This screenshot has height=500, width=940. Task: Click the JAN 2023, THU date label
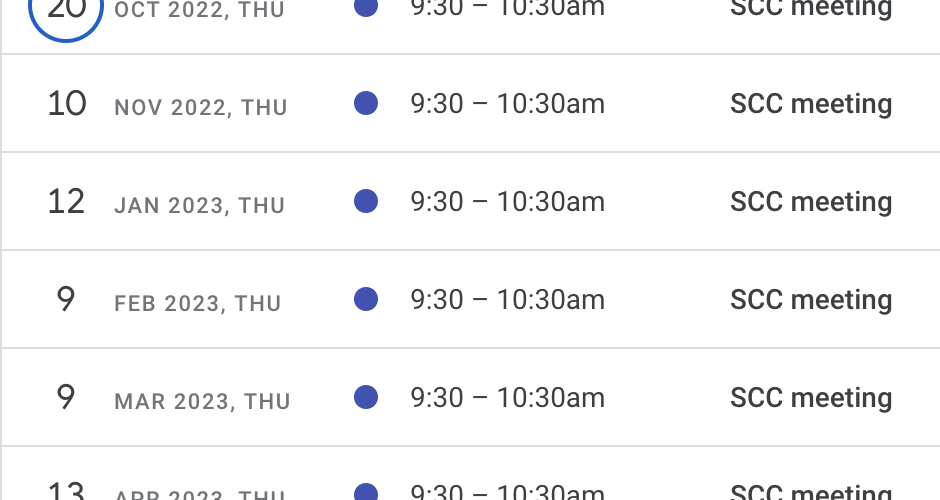click(200, 205)
